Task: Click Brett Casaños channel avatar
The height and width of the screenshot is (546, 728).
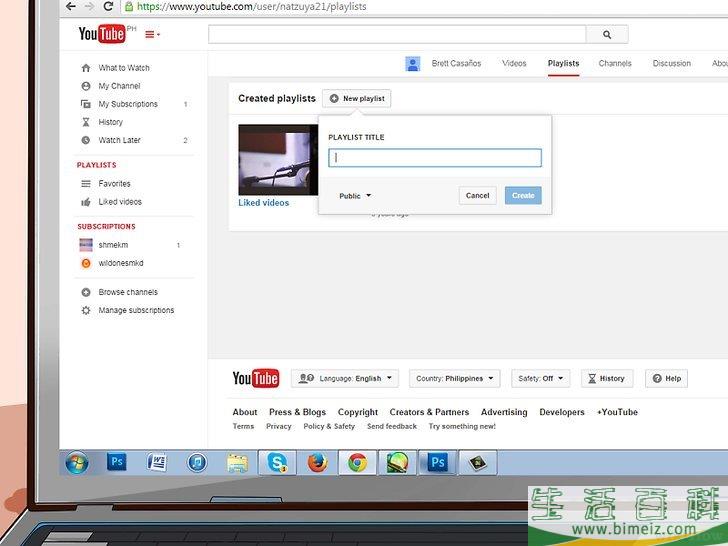Action: pyautogui.click(x=413, y=64)
